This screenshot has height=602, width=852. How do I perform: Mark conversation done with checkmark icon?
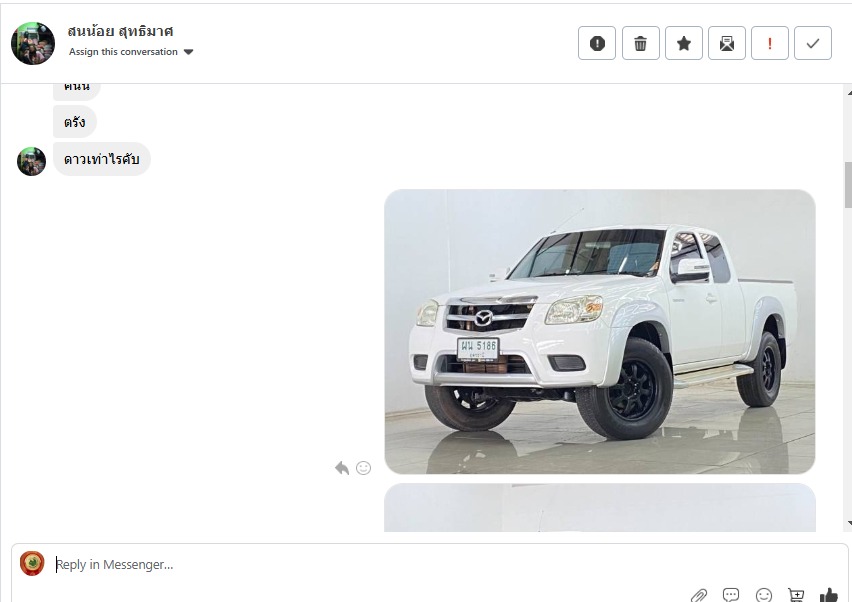813,43
